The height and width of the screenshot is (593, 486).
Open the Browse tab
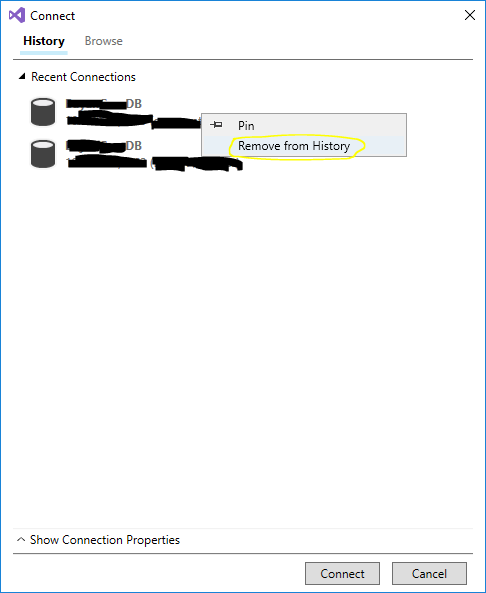coord(104,41)
